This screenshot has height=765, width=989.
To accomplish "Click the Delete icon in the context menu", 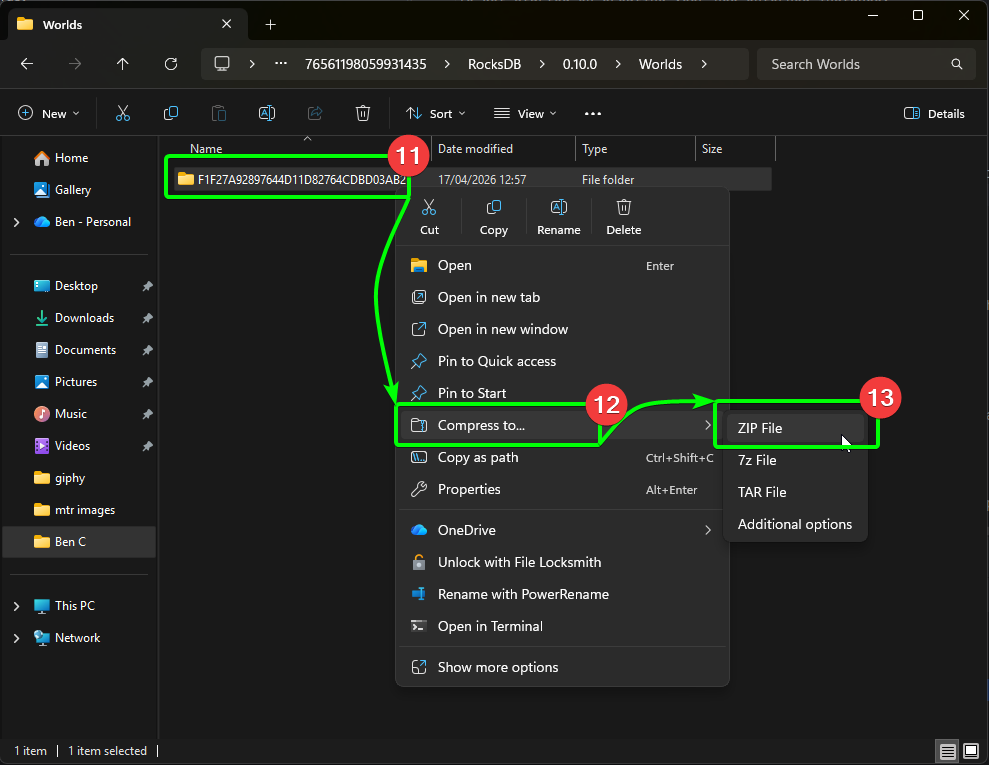I will (x=623, y=208).
